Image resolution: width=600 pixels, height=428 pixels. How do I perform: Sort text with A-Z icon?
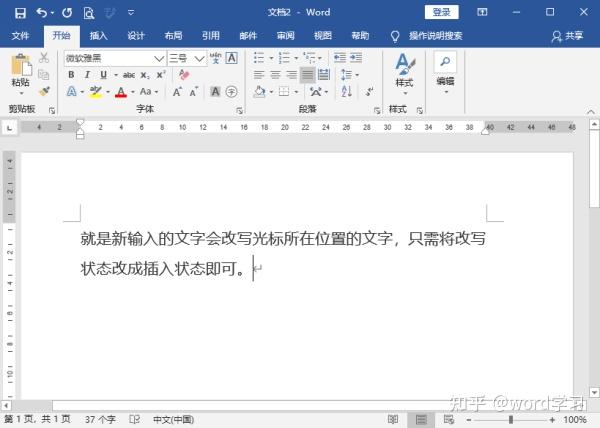(x=346, y=92)
